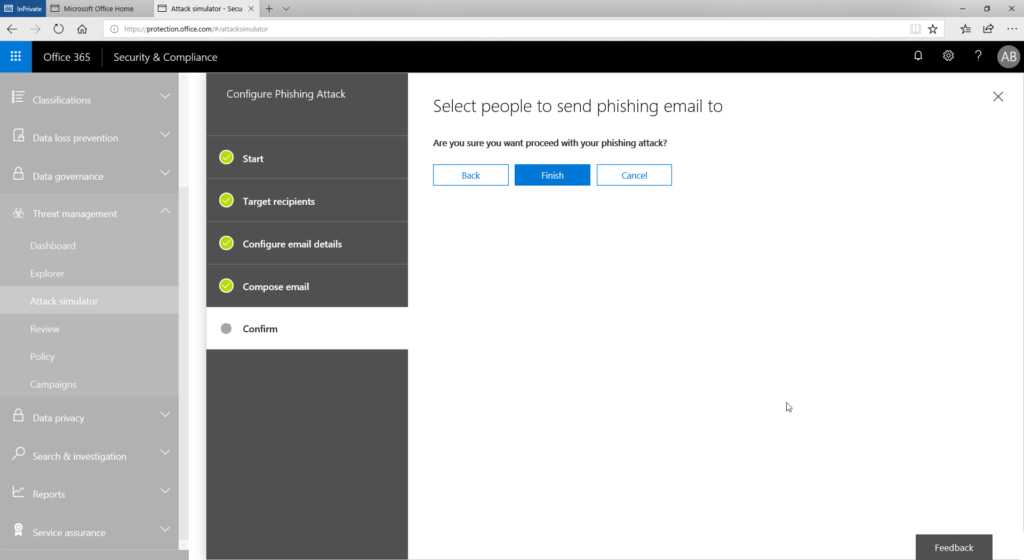Viewport: 1024px width, 560px height.
Task: Switch to Microsoft Office Home tab
Action: (98, 8)
